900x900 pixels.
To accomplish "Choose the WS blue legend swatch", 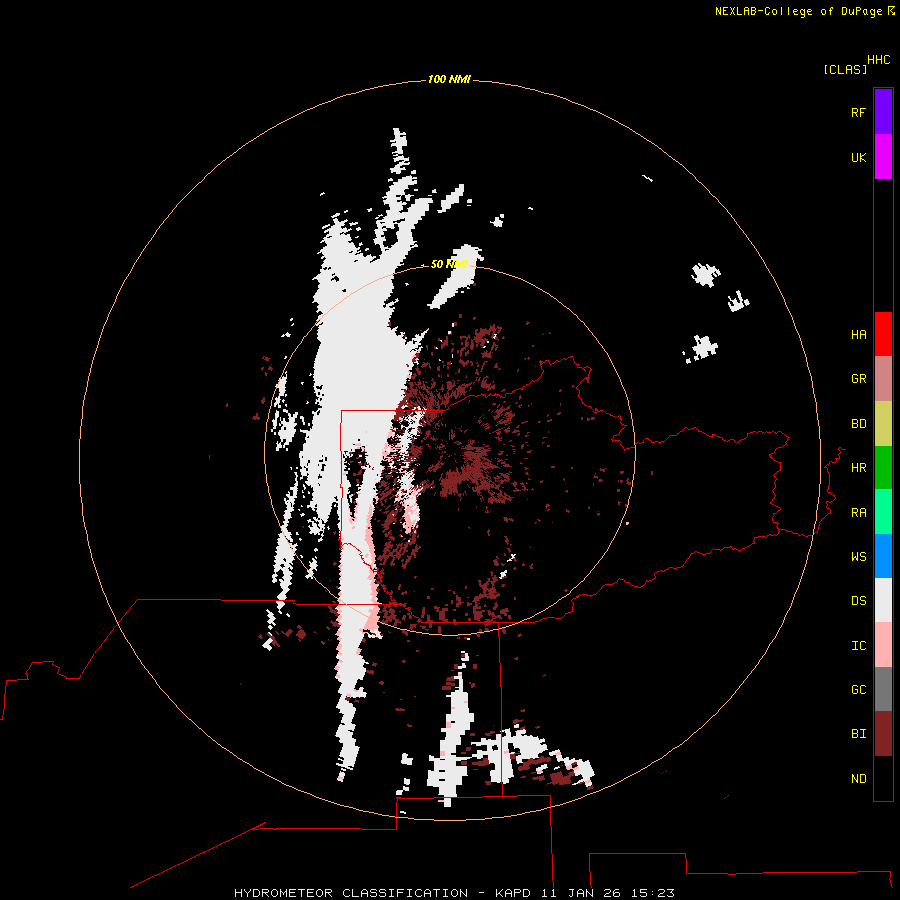I will pyautogui.click(x=883, y=556).
